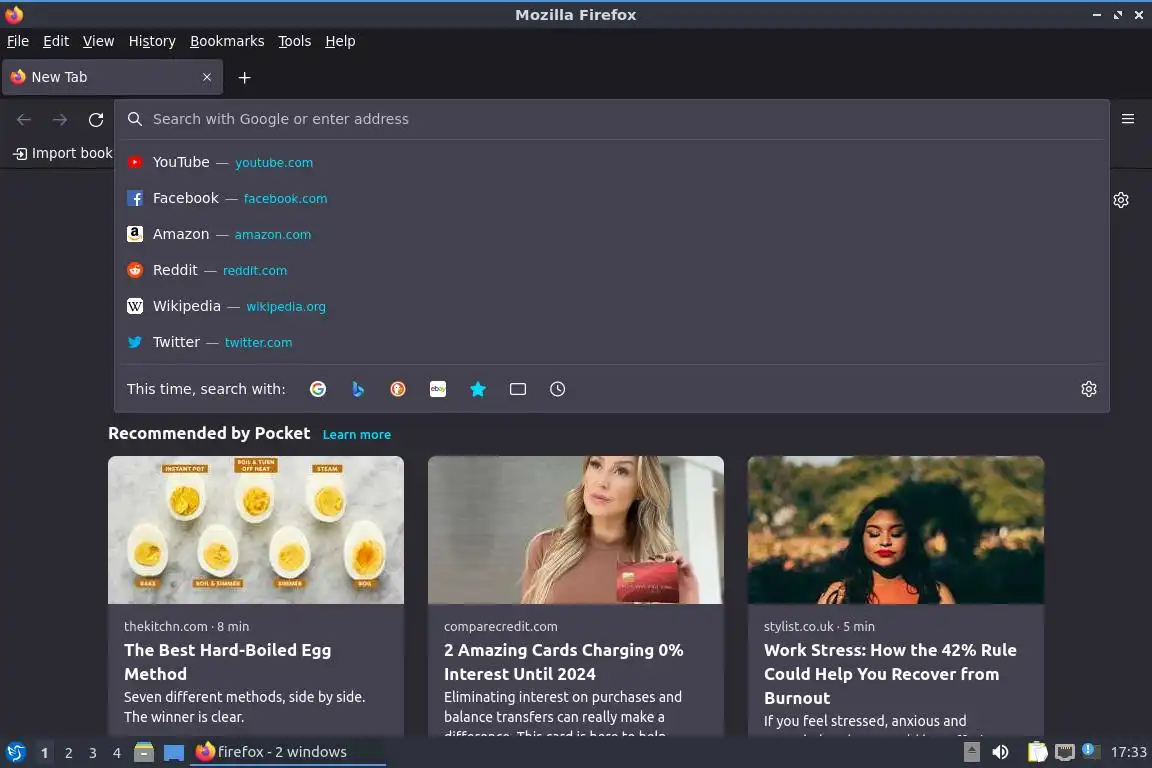Open the Help menu

340,41
